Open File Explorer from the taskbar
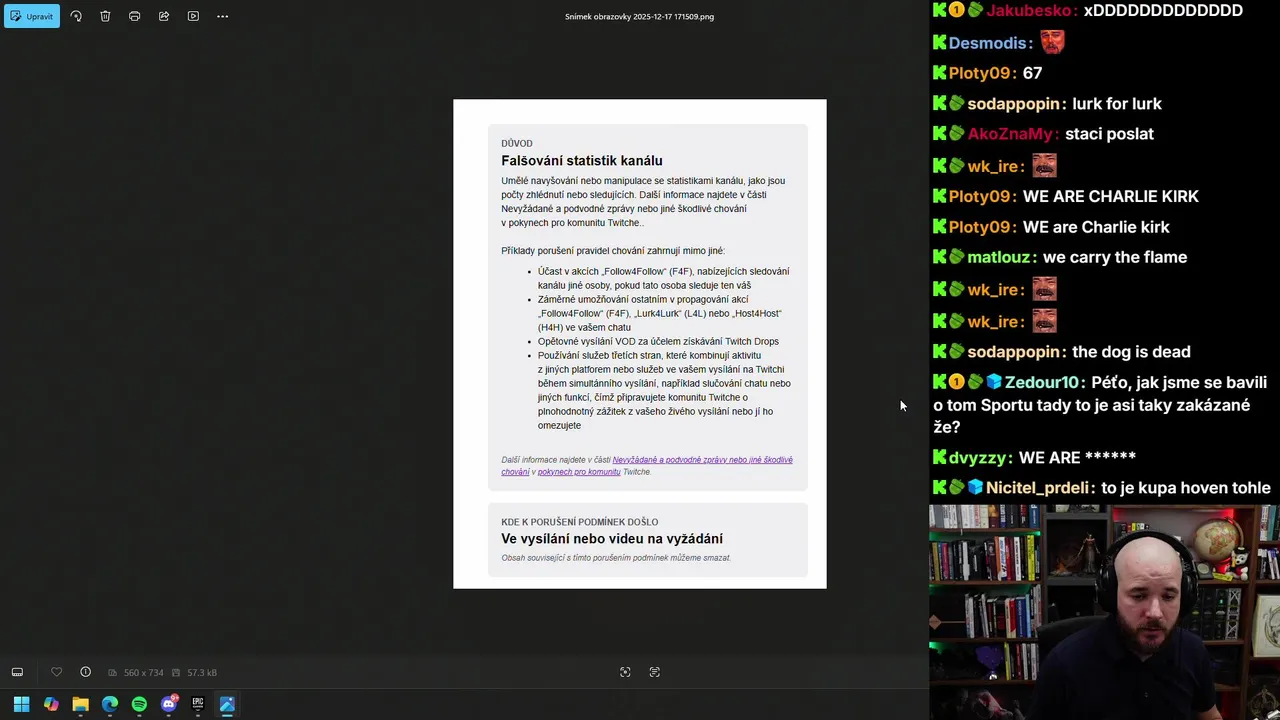This screenshot has height=720, width=1280. (x=80, y=704)
